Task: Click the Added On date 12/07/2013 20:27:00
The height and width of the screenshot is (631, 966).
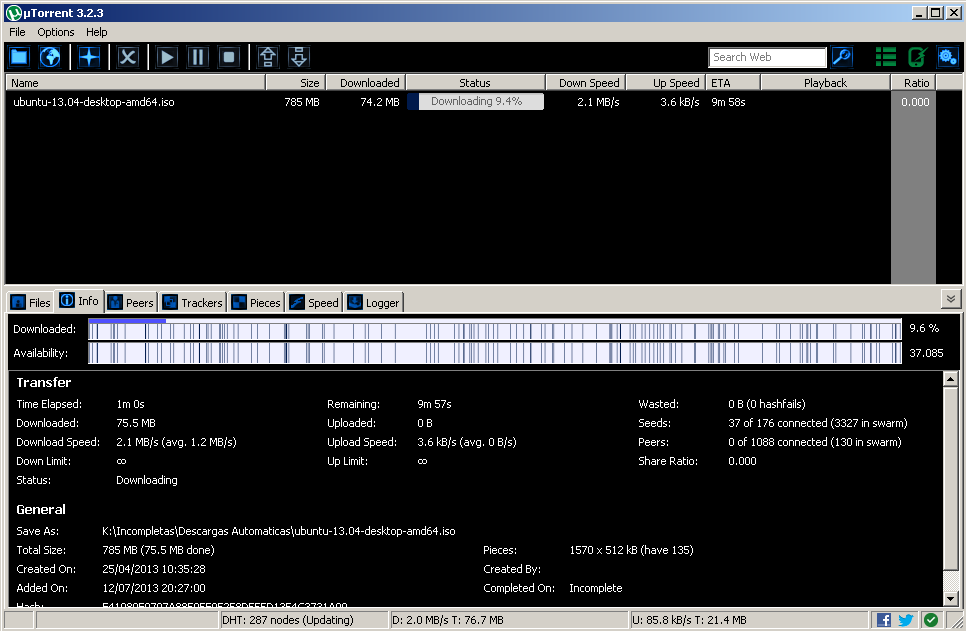Action: (153, 588)
